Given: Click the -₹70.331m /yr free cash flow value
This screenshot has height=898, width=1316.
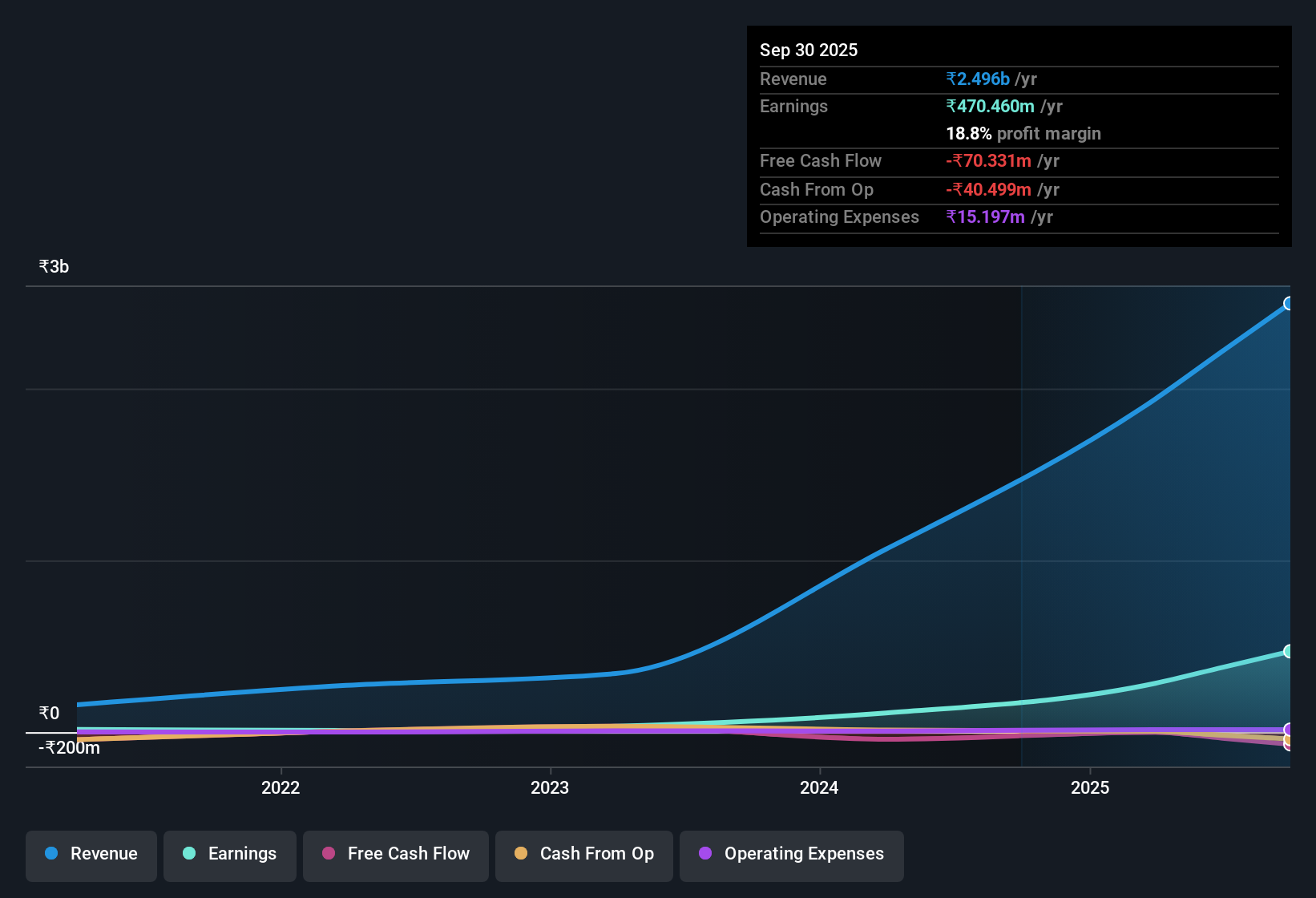Looking at the screenshot, I should 1003,160.
